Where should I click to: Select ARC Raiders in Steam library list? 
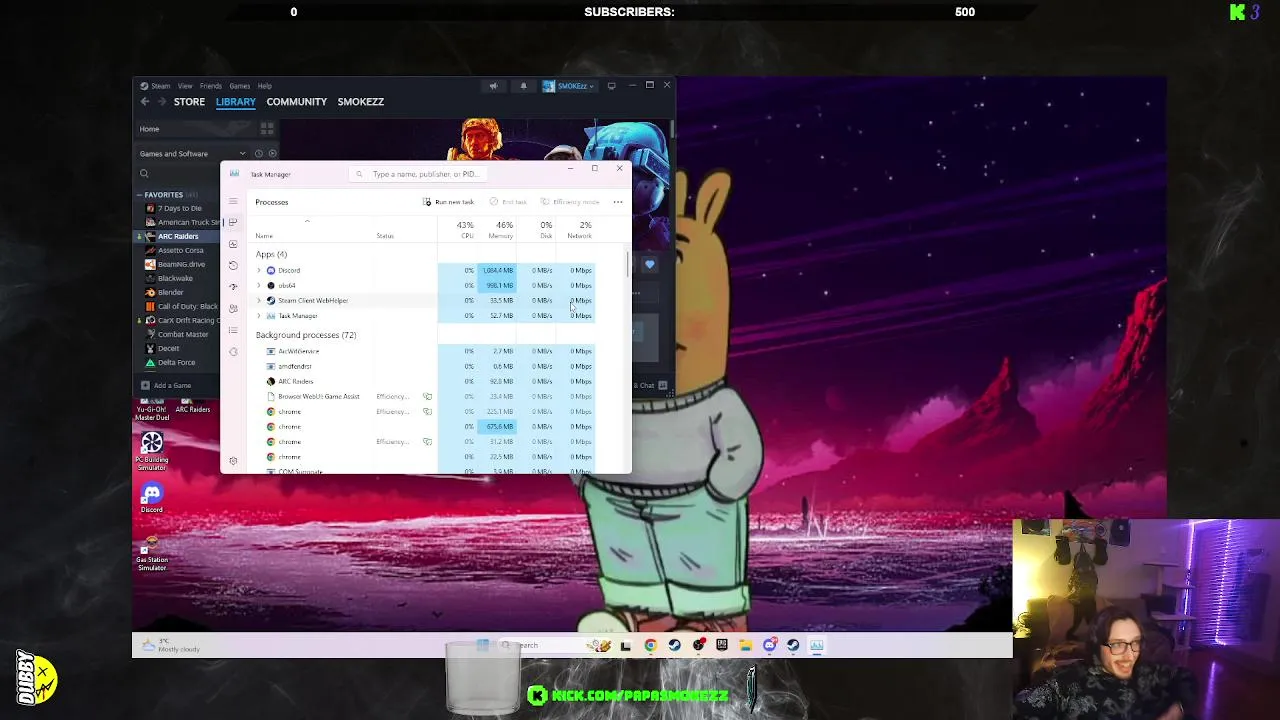[178, 236]
